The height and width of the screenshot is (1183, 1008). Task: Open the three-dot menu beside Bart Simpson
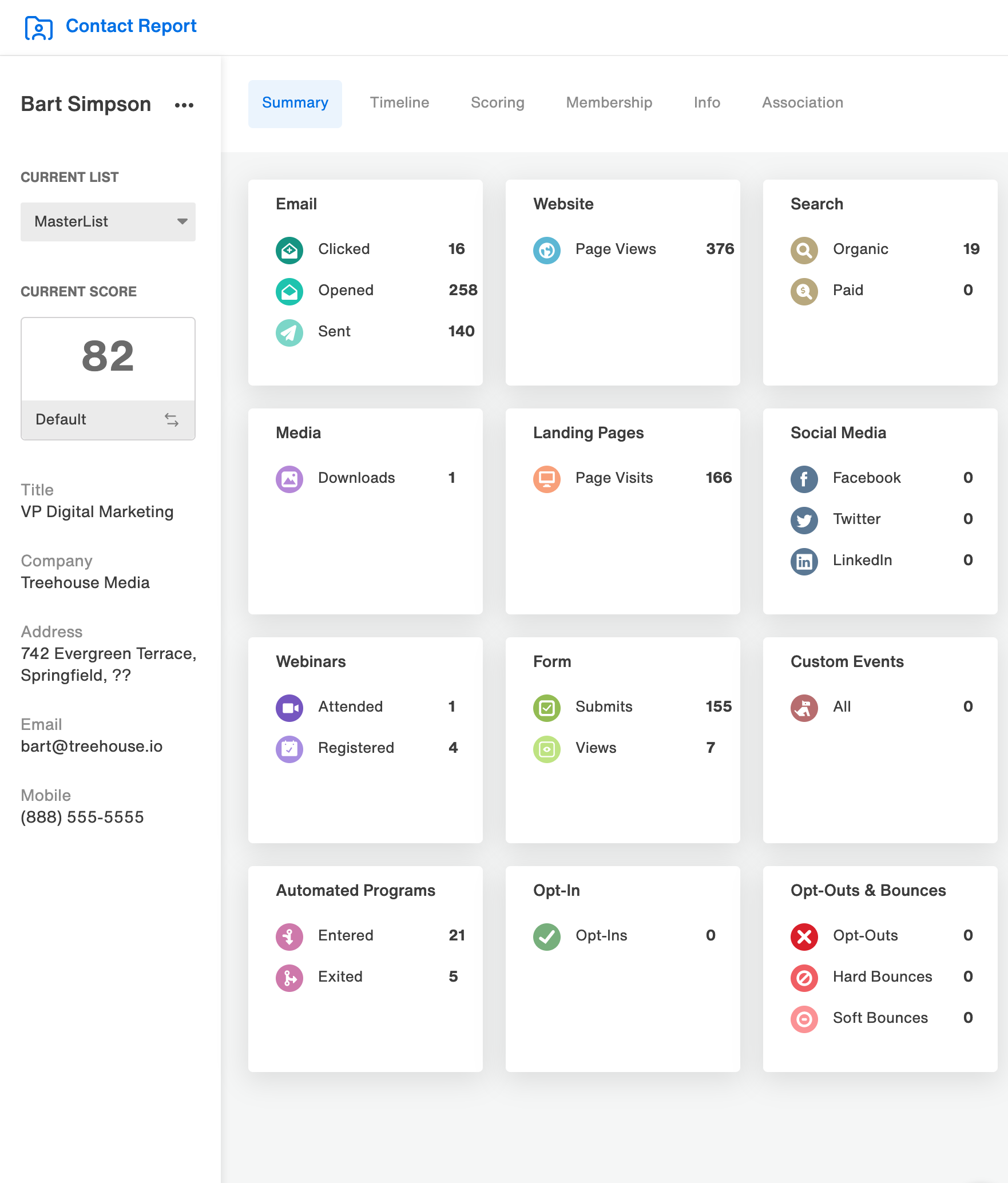point(184,105)
